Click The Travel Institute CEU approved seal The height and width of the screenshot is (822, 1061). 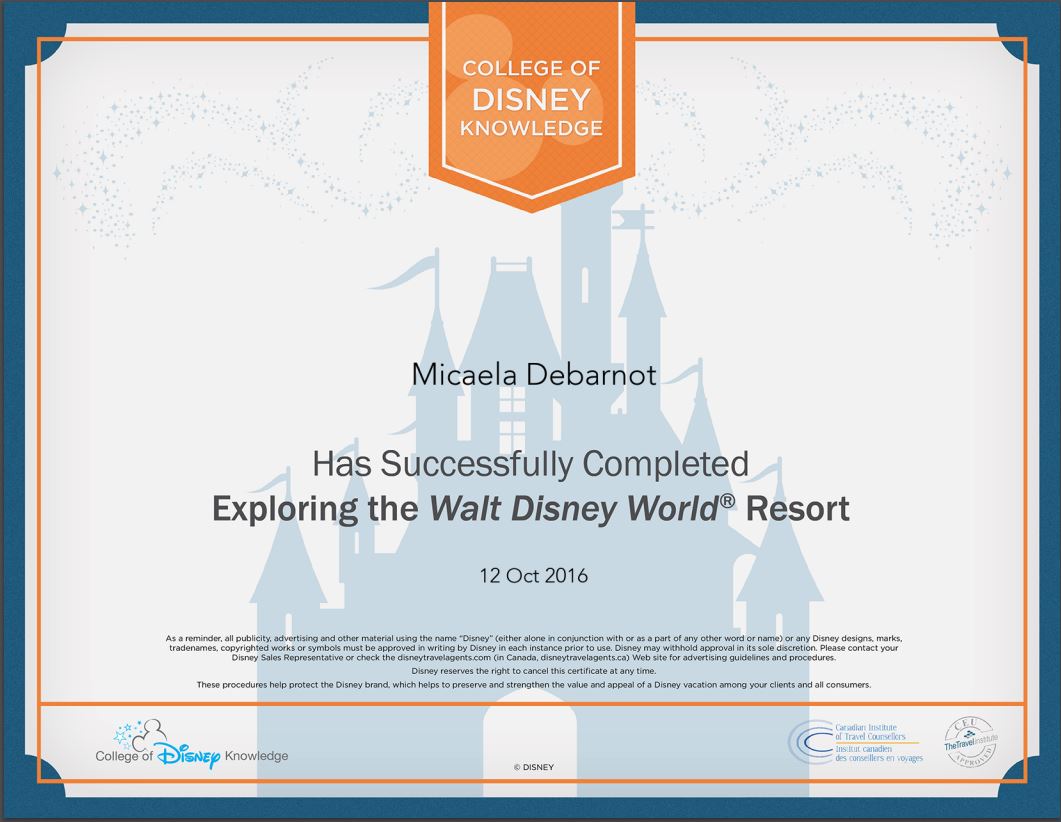click(x=970, y=742)
